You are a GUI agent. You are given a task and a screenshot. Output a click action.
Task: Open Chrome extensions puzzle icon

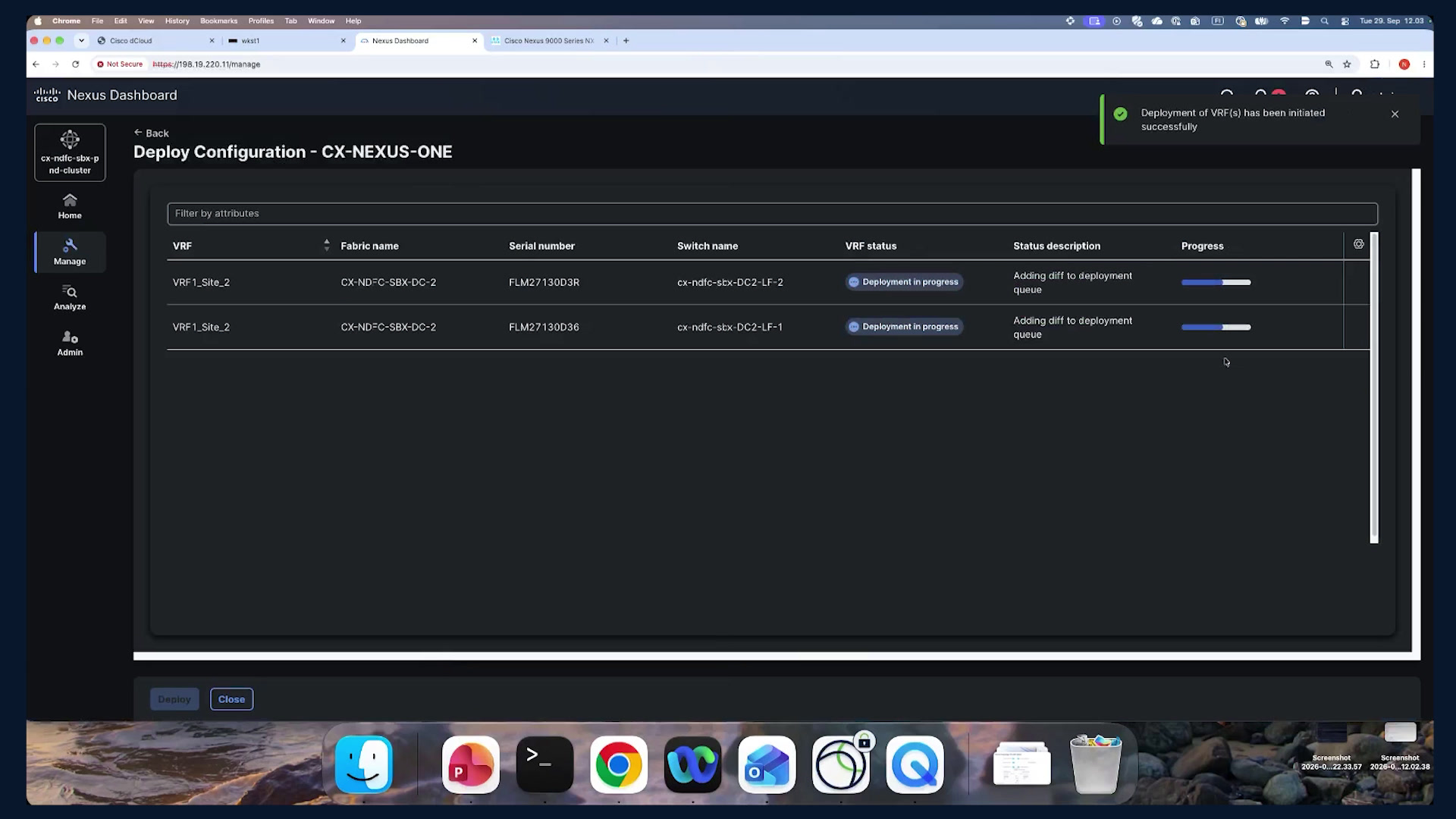(x=1375, y=64)
